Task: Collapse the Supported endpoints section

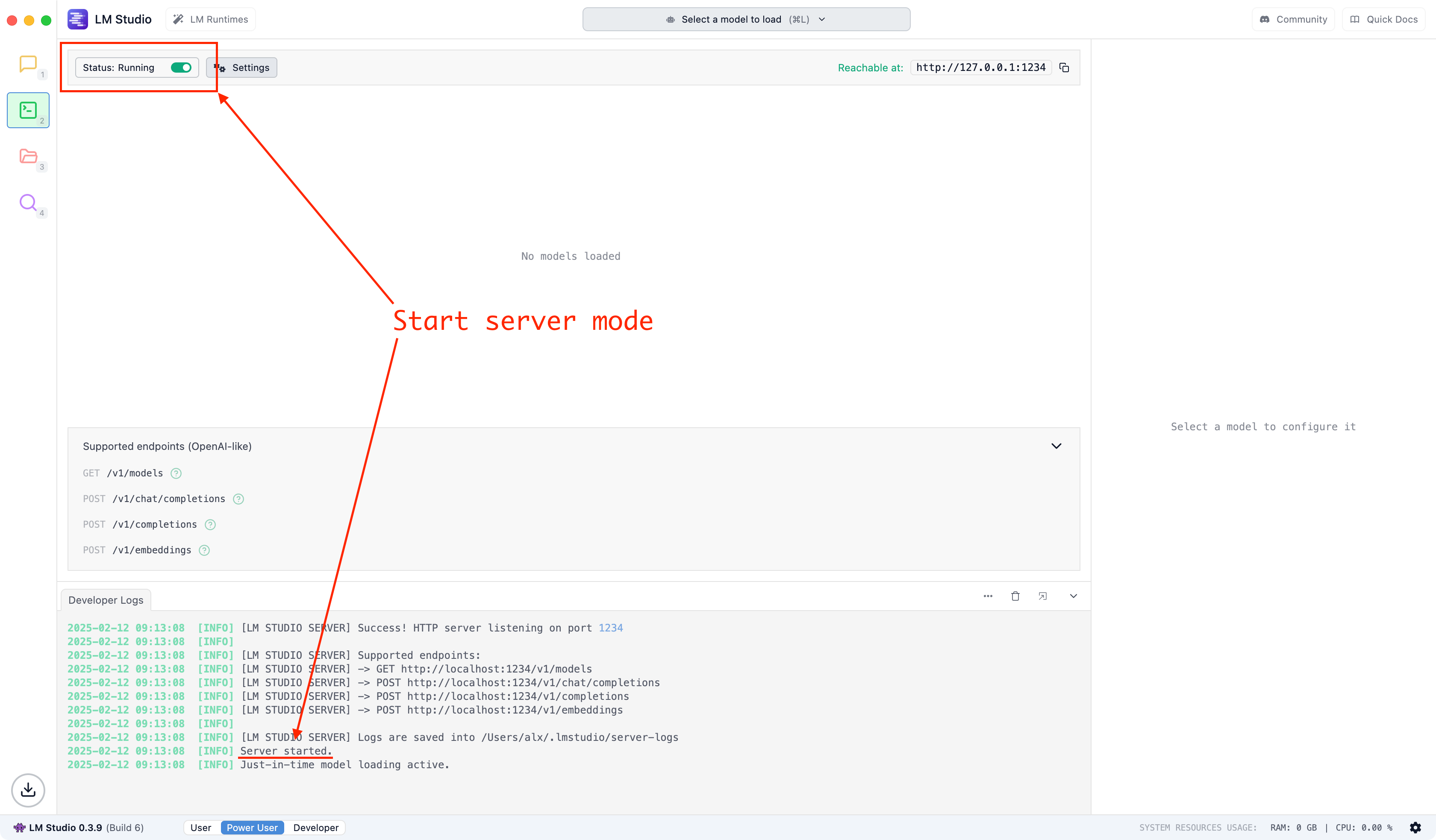Action: [1056, 446]
